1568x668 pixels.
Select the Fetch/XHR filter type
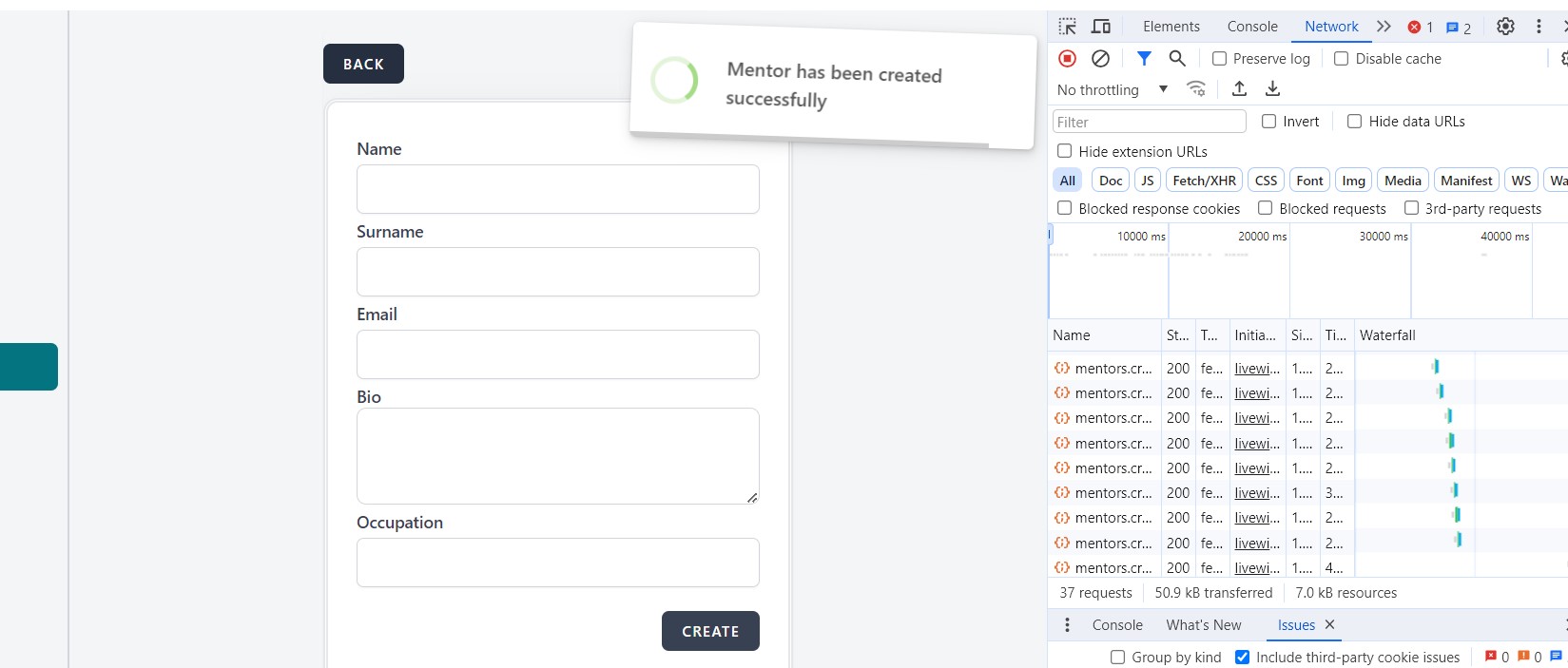(1204, 181)
